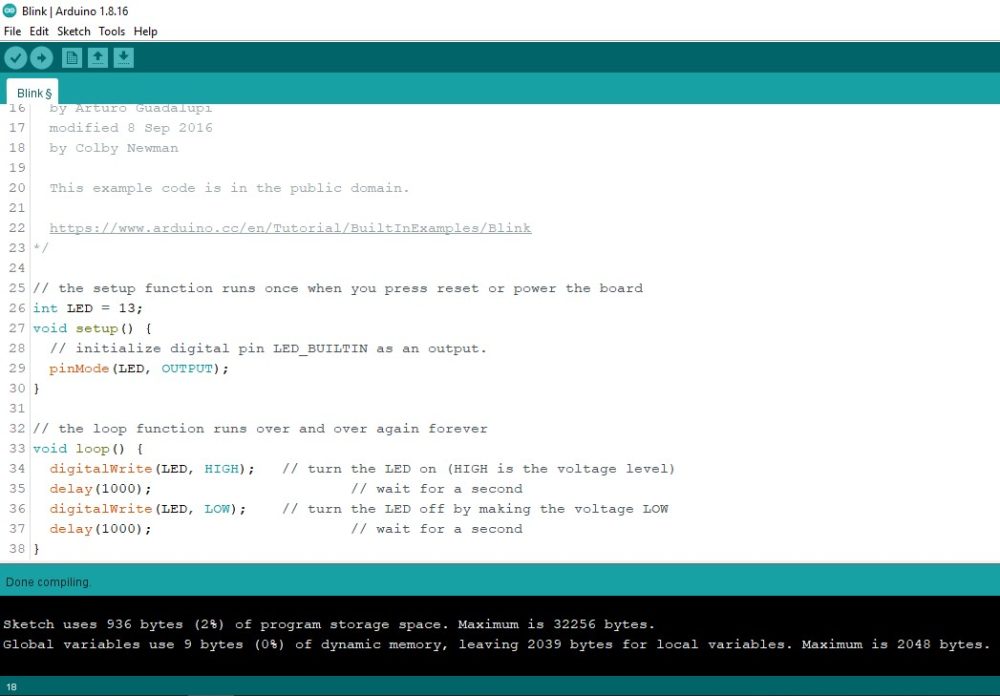Click the pinMode(LED, OUTPUT) statement
1000x696 pixels.
139,368
